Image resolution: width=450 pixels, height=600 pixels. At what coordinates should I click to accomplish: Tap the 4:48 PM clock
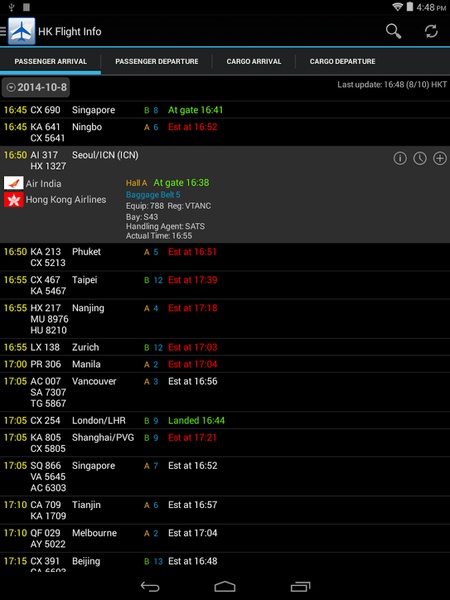tap(431, 7)
